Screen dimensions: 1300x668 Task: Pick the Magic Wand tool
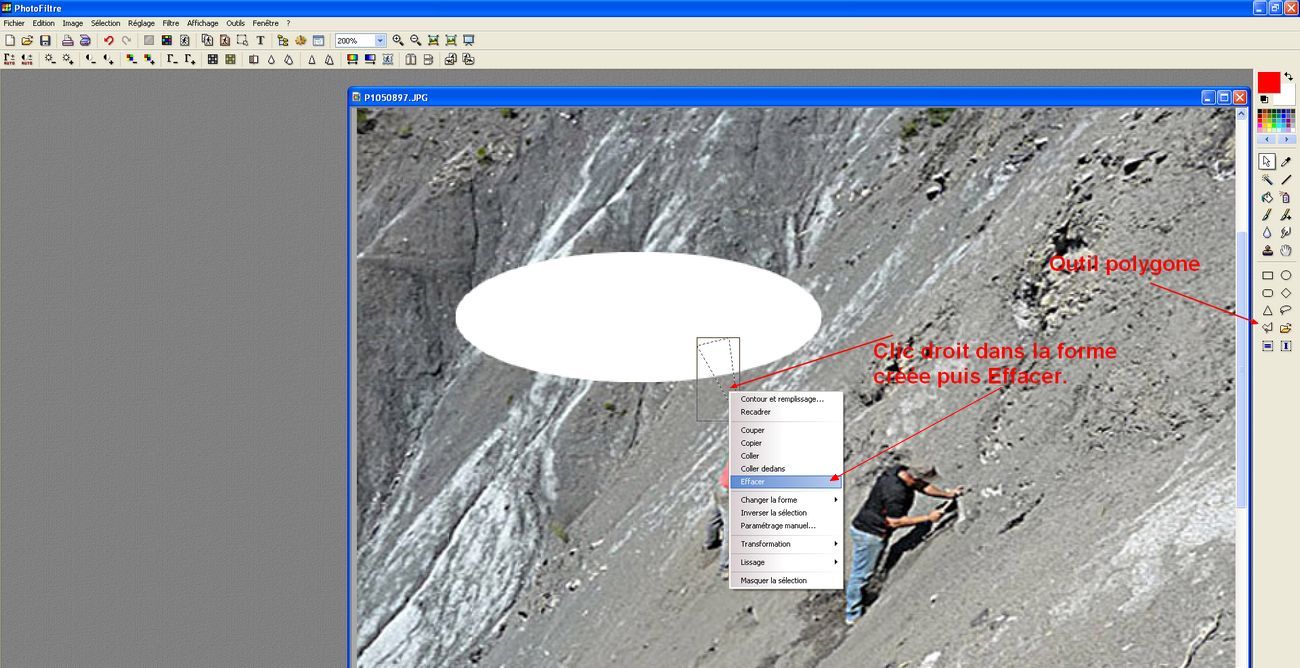coord(1267,180)
